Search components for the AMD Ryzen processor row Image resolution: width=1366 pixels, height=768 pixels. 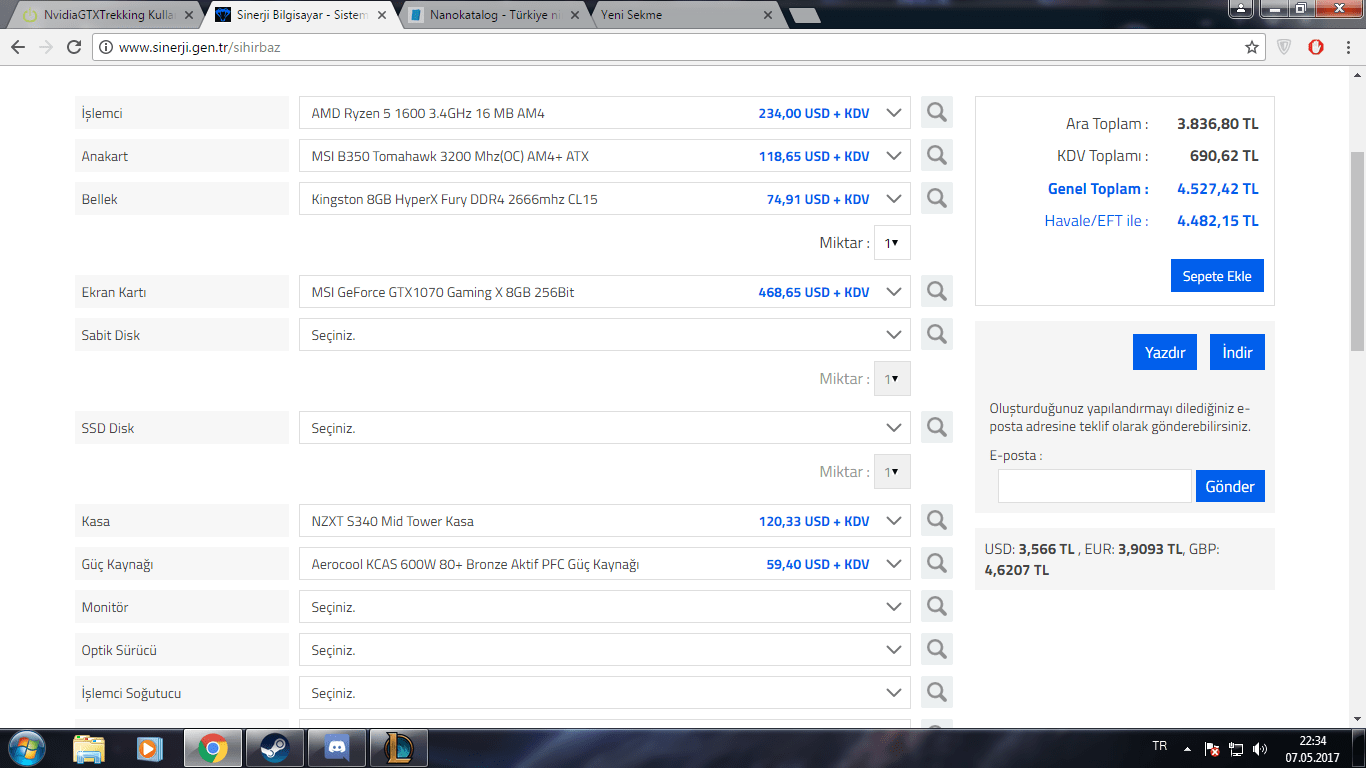coord(937,113)
